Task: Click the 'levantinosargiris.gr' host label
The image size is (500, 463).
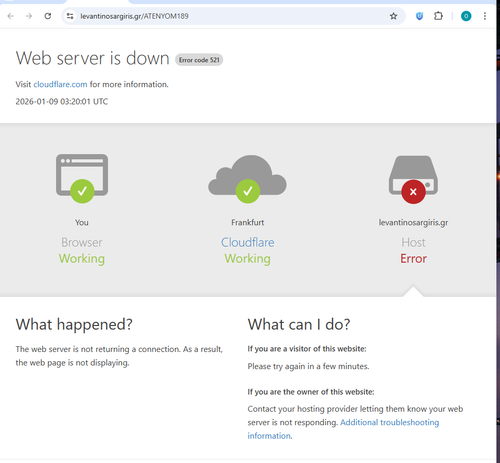Action: (x=413, y=222)
